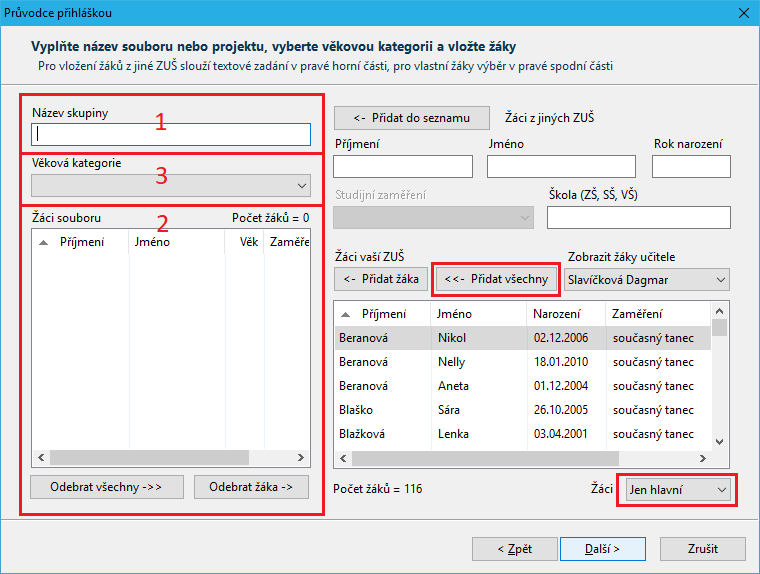Open the Žáci Jen hlavní dropdown
Screen dimensions: 760x574
pos(677,489)
